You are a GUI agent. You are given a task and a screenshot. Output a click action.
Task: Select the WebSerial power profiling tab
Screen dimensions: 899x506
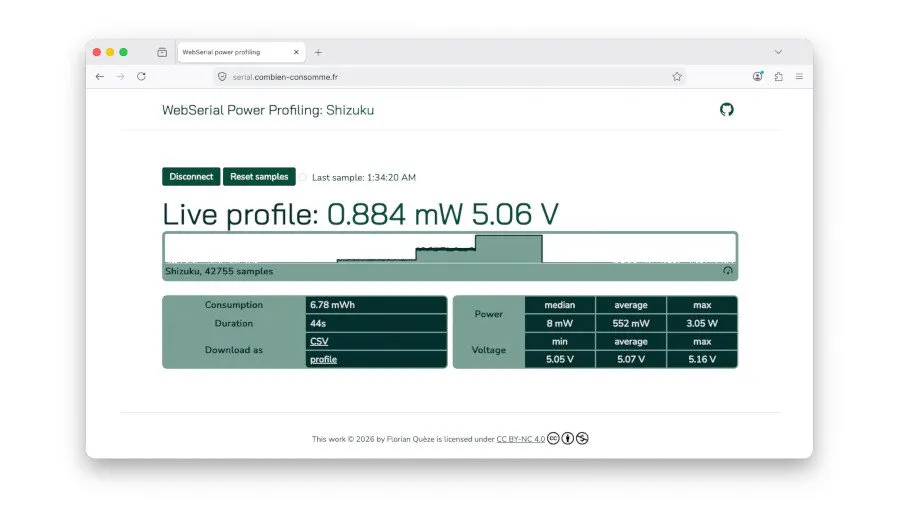241,52
